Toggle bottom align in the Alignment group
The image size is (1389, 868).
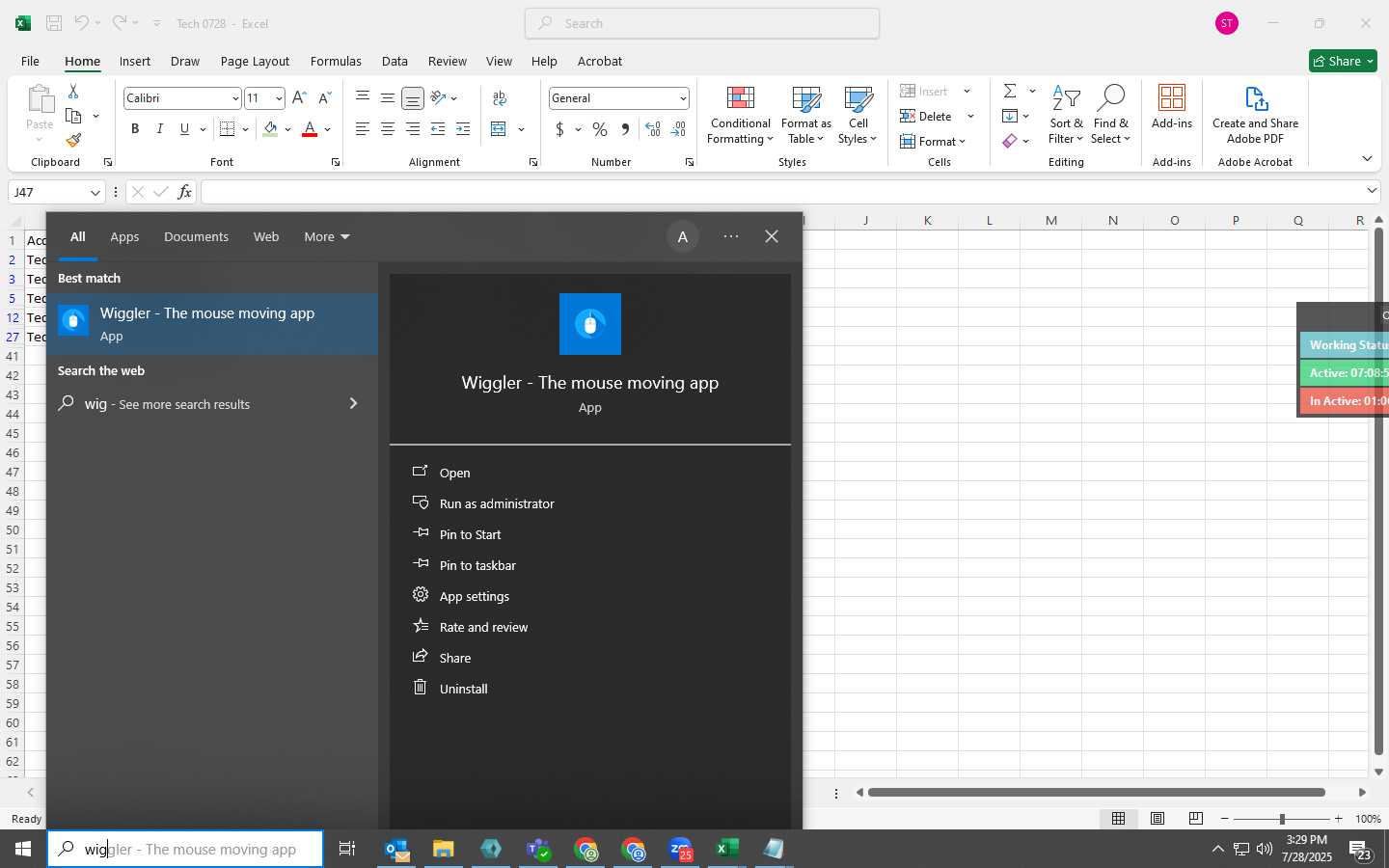tap(413, 98)
